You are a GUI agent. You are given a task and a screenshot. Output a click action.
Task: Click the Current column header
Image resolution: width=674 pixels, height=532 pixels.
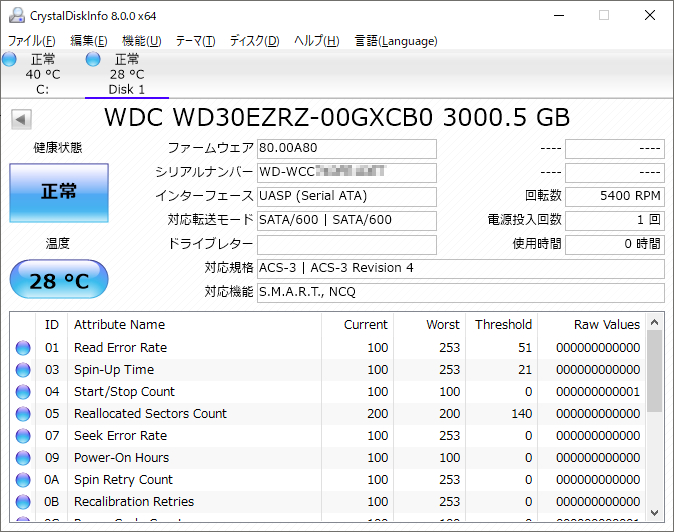[357, 325]
